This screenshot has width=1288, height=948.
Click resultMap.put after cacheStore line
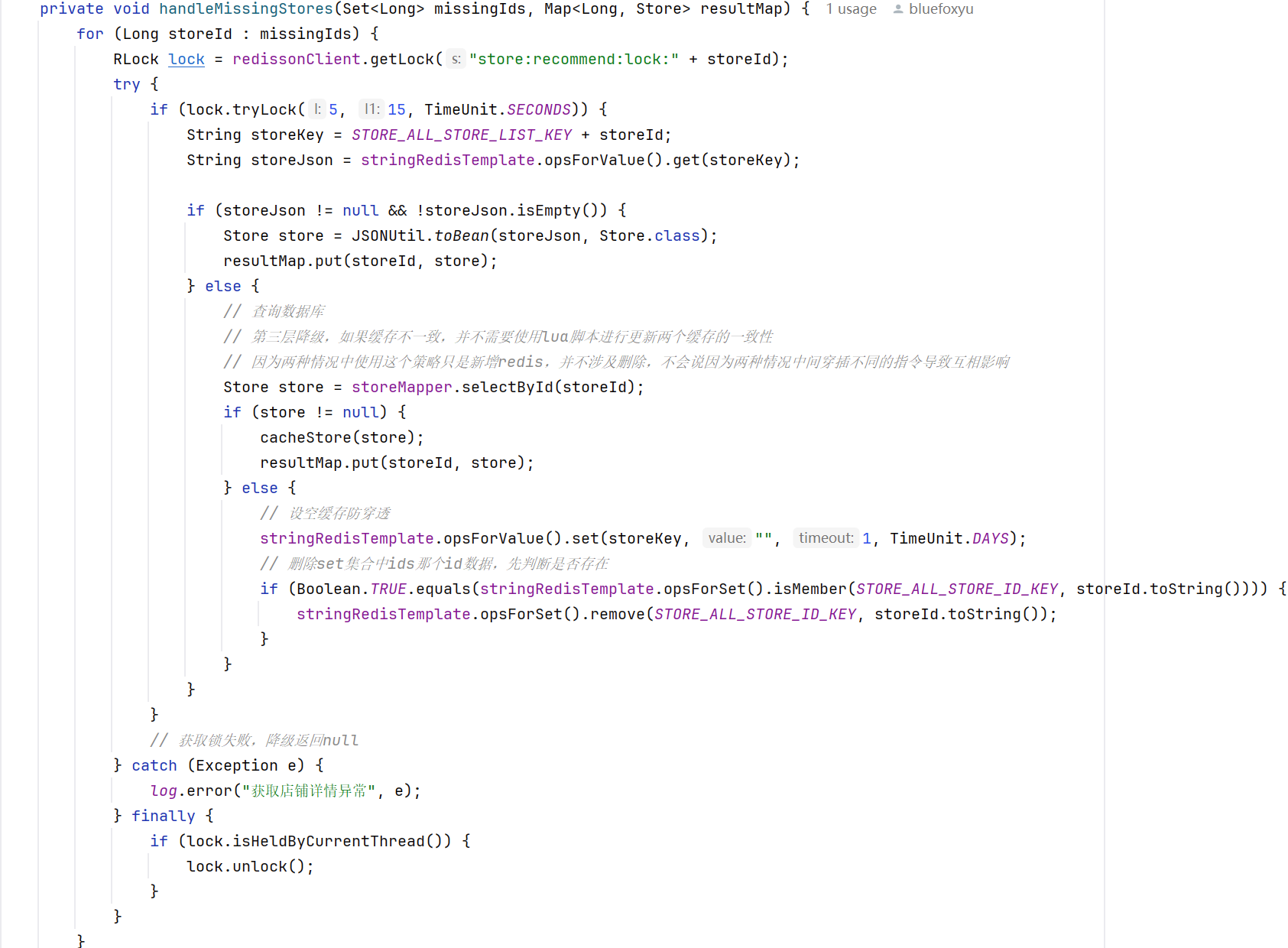(x=397, y=463)
